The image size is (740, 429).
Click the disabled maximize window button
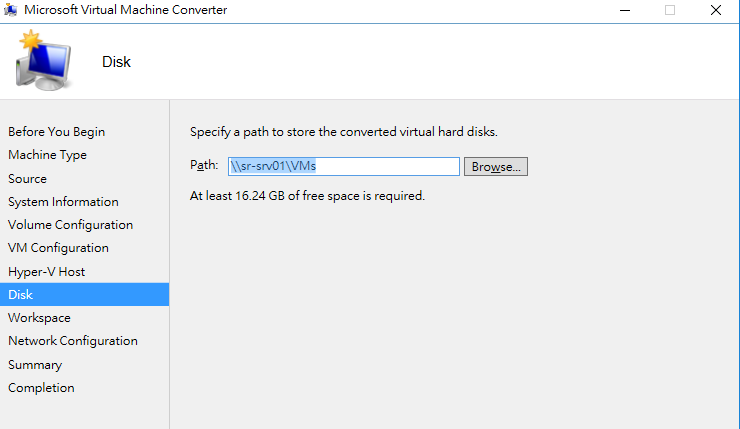pos(670,10)
